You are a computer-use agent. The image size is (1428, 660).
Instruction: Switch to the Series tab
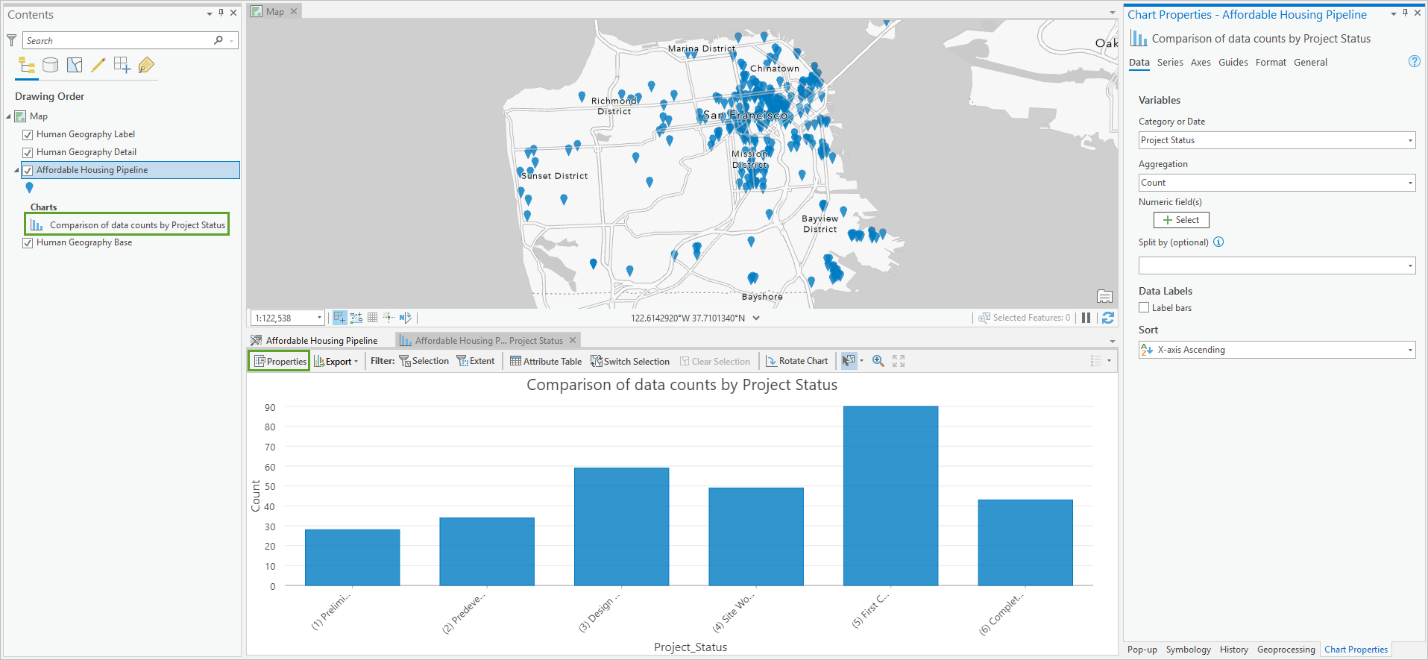point(1170,62)
